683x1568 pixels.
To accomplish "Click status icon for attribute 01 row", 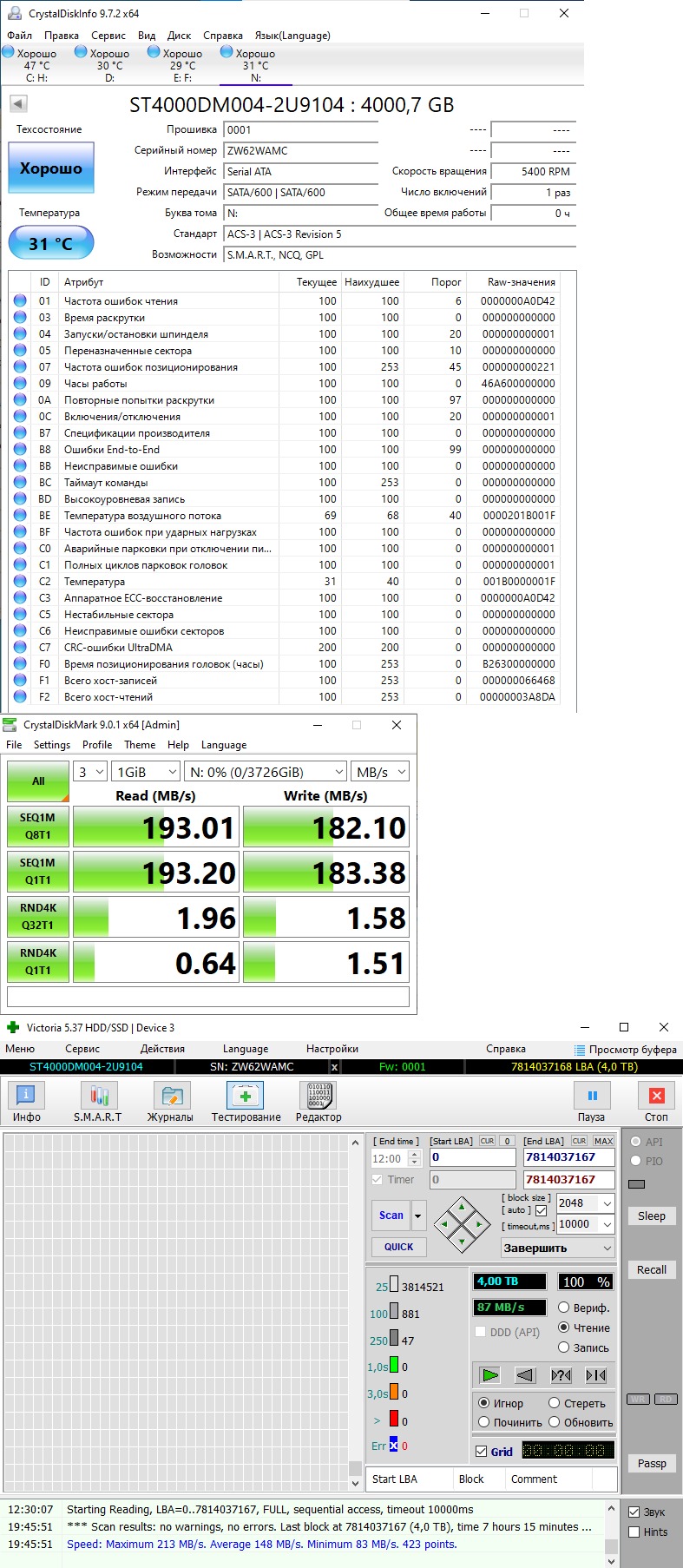I will click(20, 301).
